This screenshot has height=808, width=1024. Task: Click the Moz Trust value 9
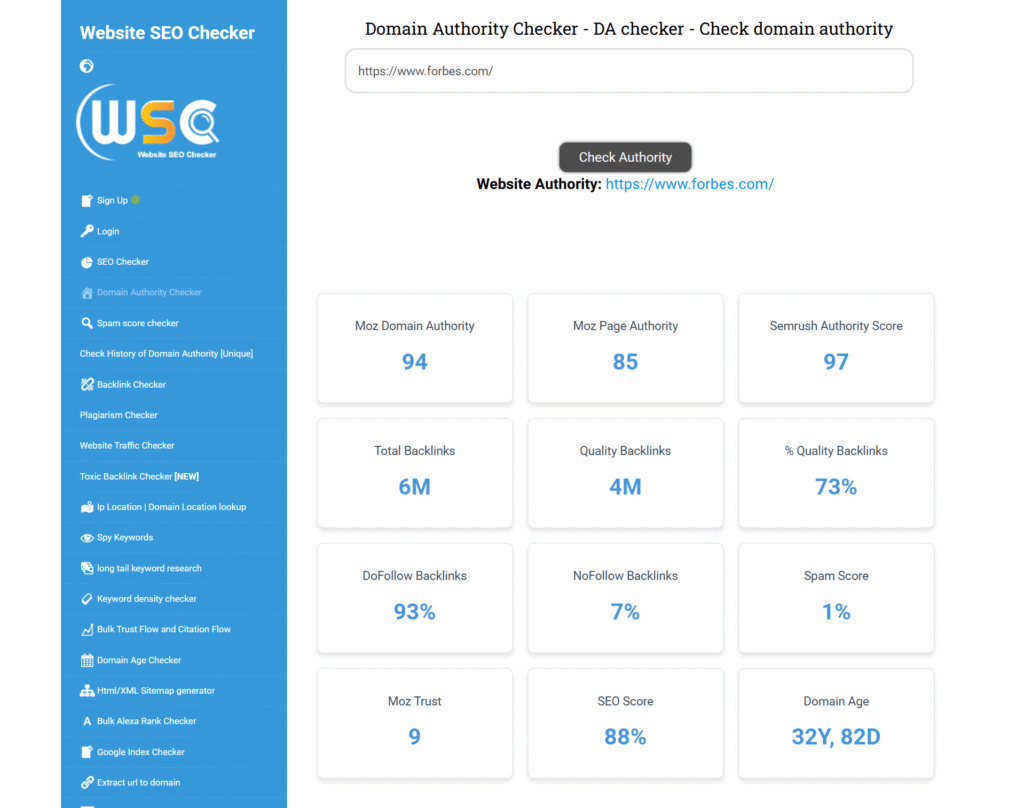pos(415,737)
